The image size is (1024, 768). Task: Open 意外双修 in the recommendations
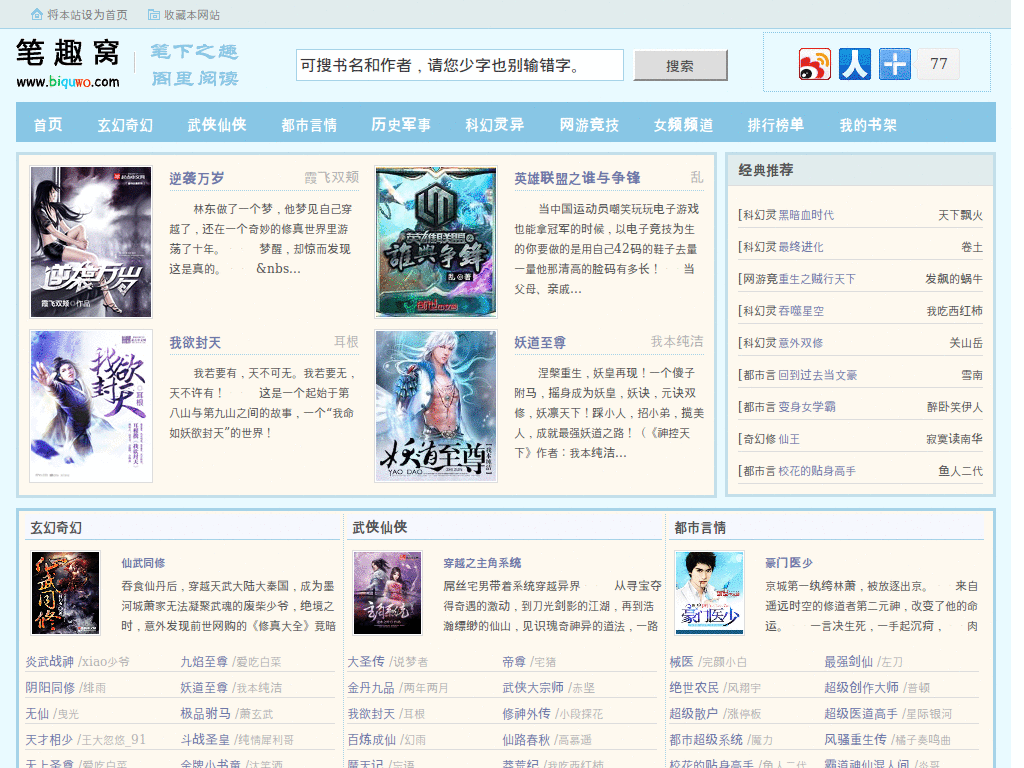[x=801, y=343]
